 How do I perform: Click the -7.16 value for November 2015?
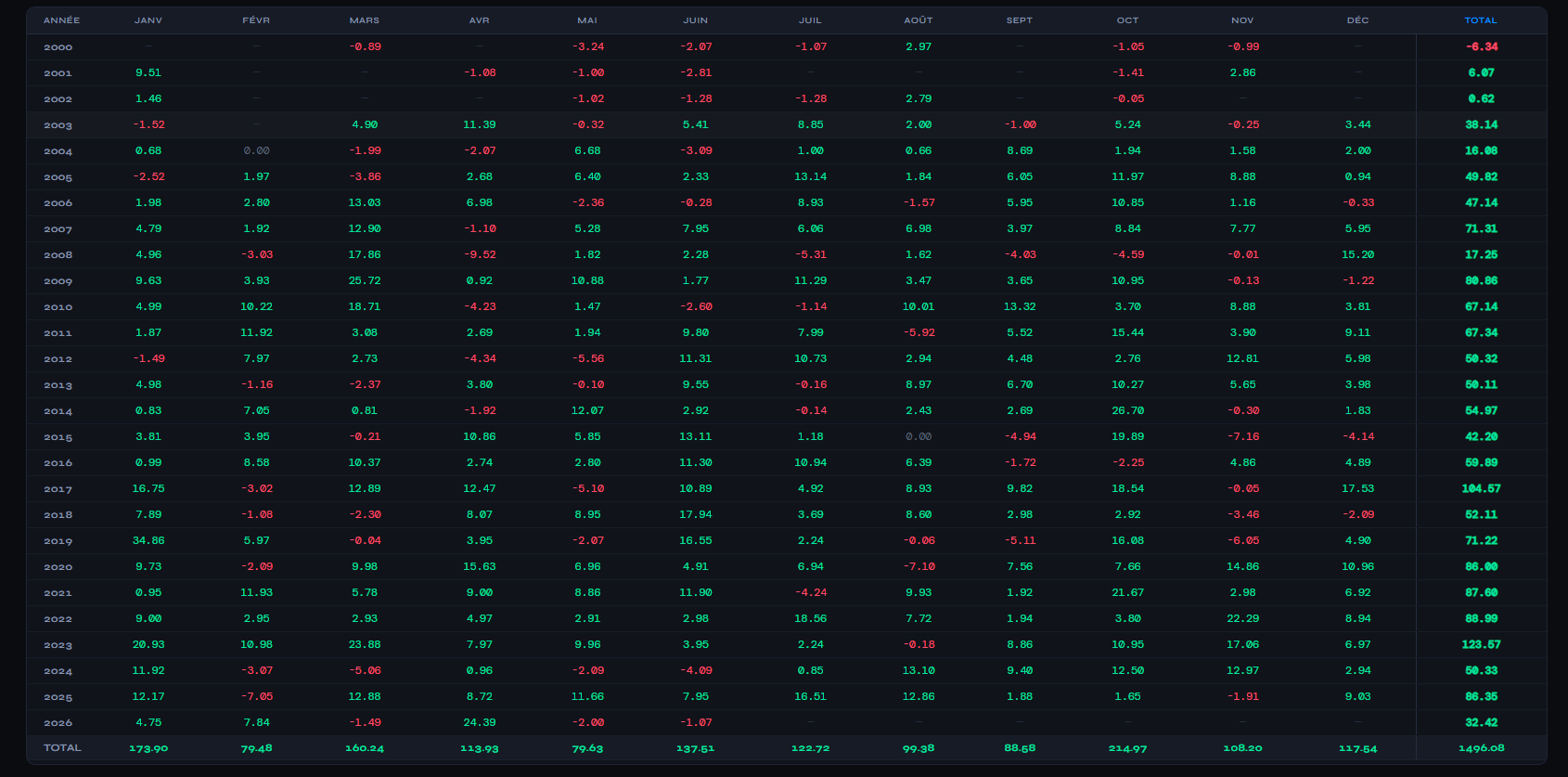pos(1243,436)
